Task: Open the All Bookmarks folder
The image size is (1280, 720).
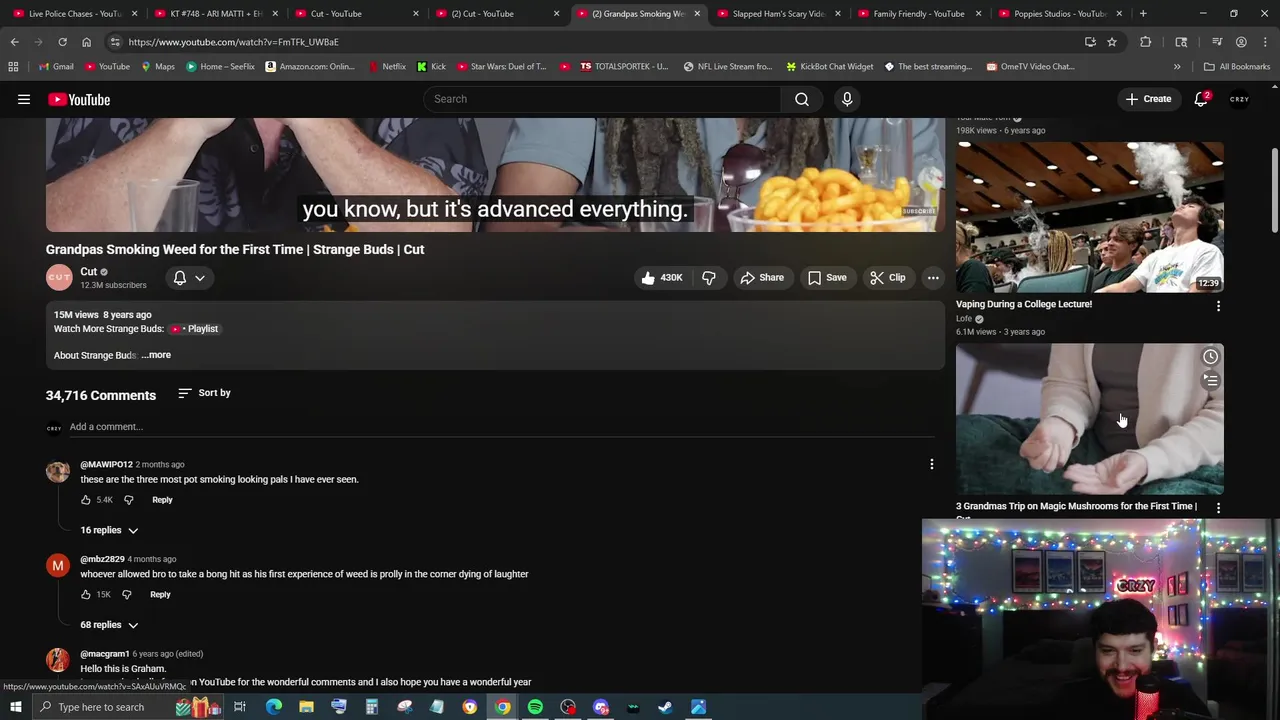Action: tap(1237, 67)
